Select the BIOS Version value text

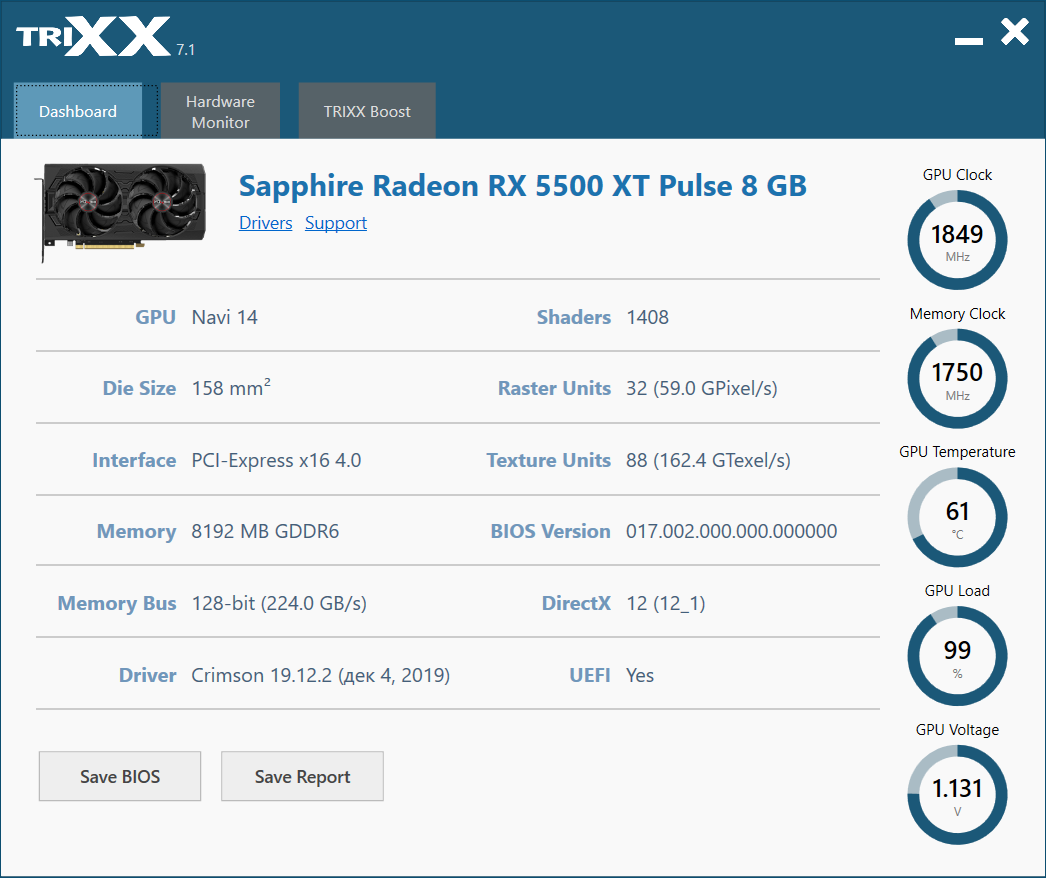731,531
